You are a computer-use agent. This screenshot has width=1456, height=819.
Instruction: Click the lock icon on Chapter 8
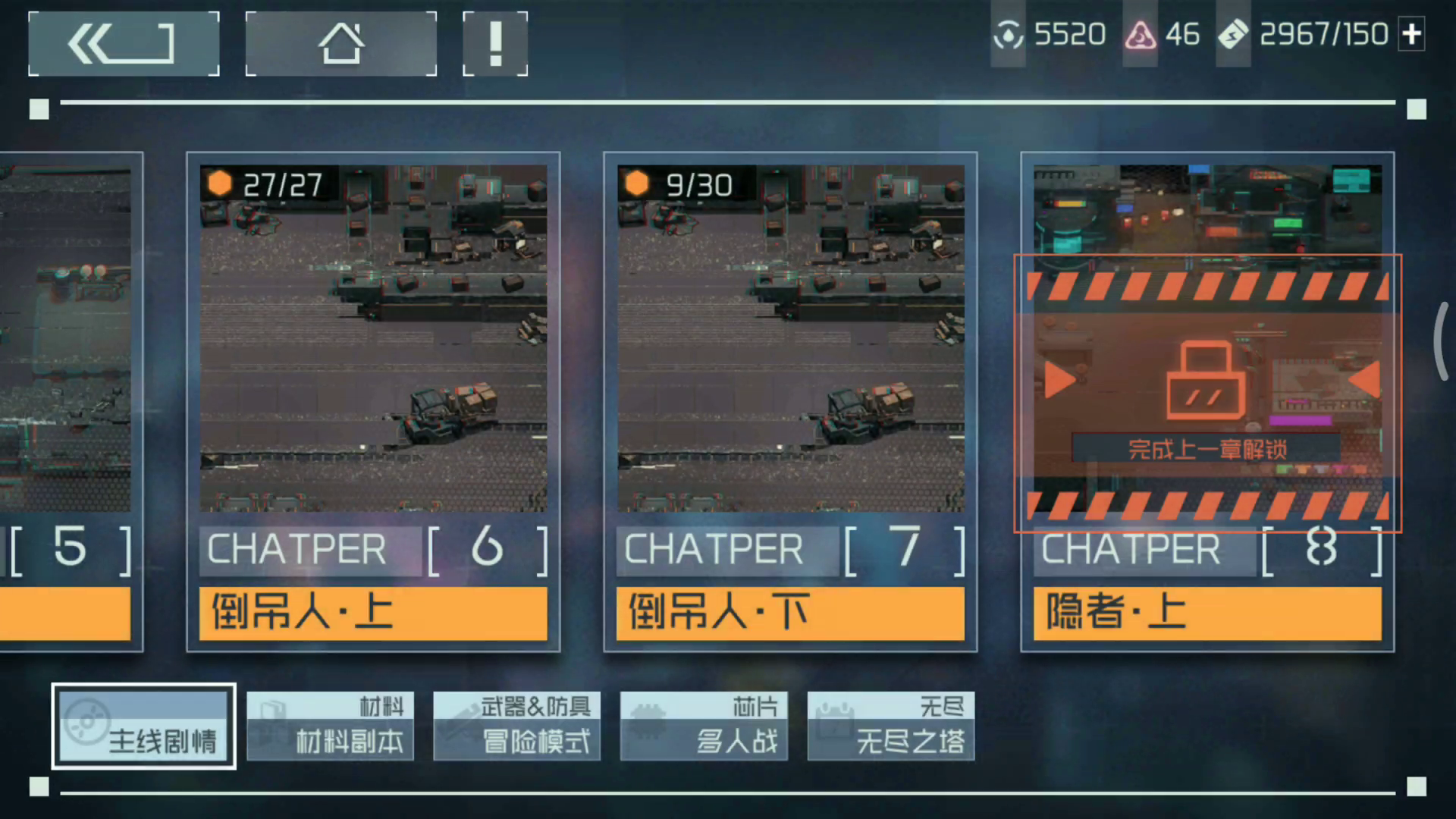point(1206,380)
